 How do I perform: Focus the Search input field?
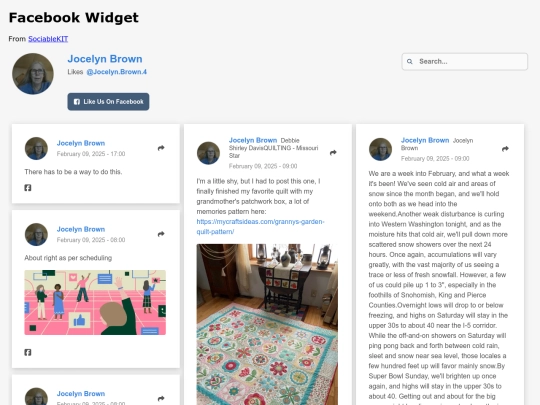[465, 62]
